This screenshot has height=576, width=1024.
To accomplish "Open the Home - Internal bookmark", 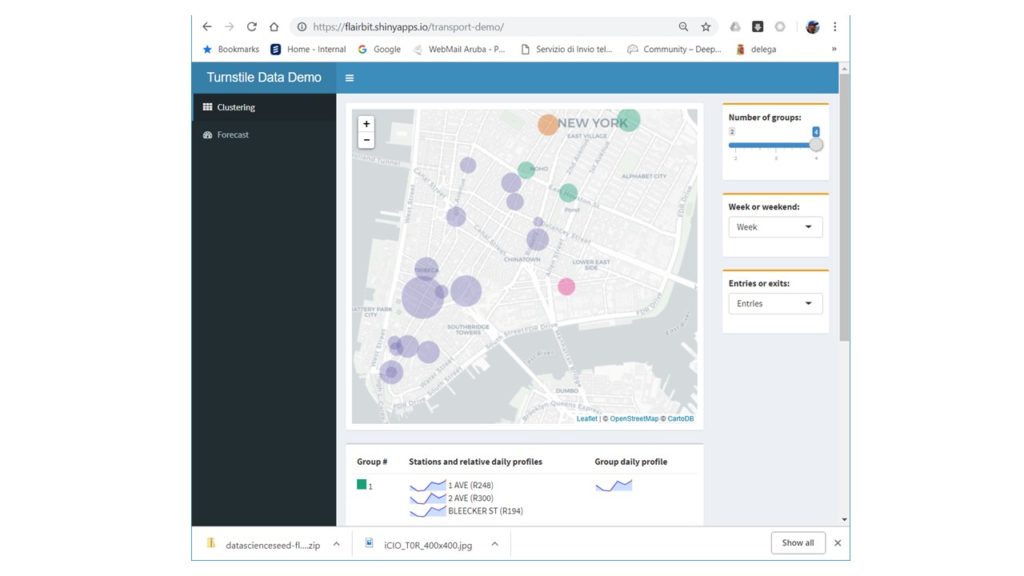I will tap(308, 49).
